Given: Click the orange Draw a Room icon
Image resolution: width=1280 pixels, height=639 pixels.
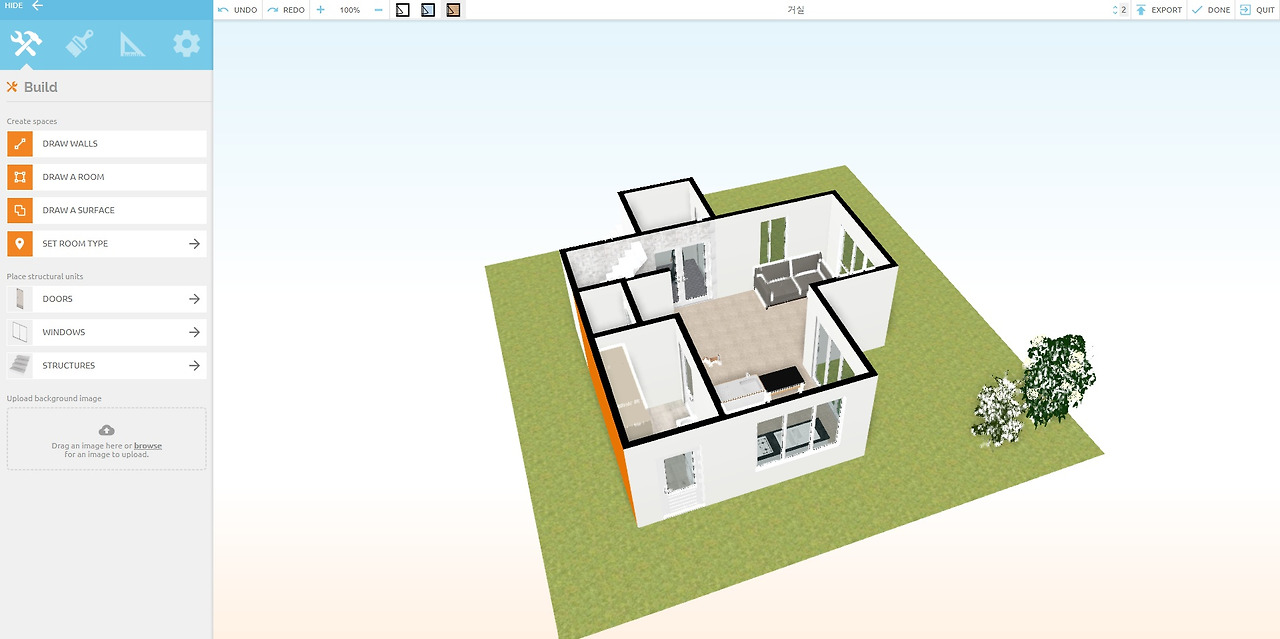Looking at the screenshot, I should 20,177.
